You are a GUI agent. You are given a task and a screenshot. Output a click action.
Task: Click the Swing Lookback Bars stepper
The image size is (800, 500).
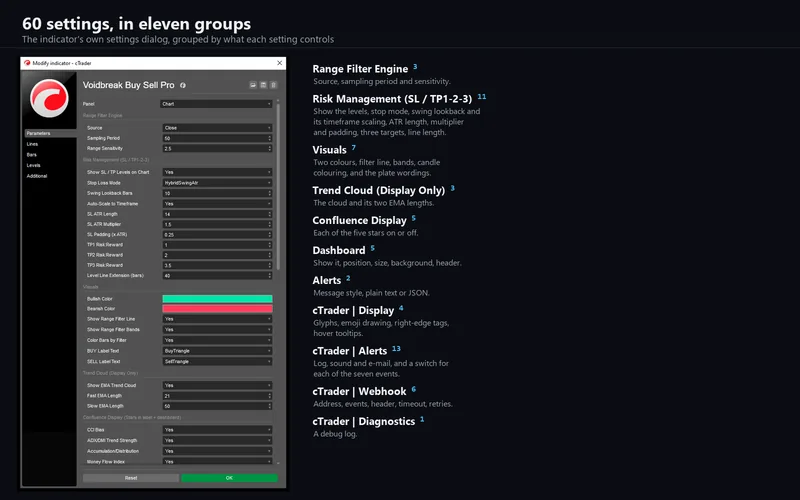(x=217, y=193)
